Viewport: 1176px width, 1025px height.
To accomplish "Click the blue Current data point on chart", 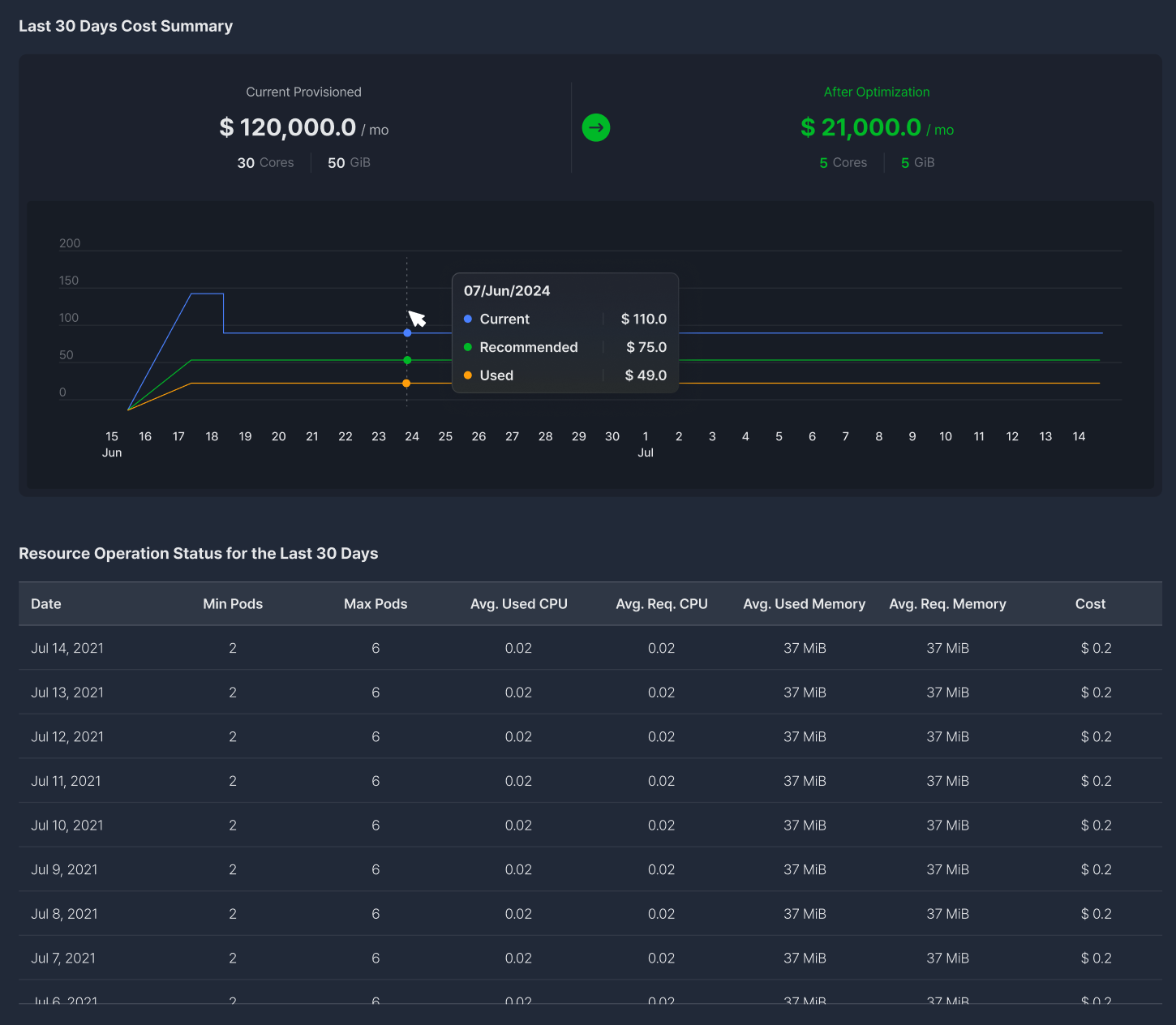I will pos(407,333).
